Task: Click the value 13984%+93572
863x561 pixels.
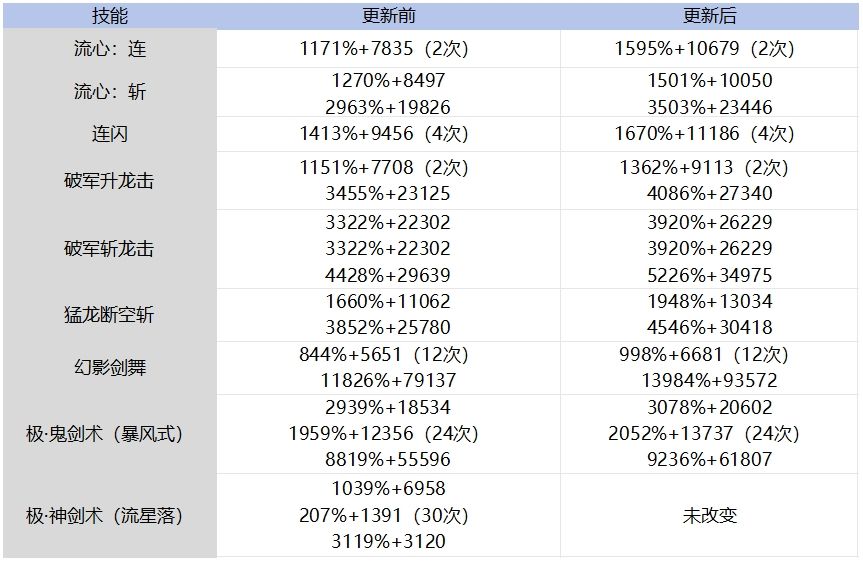Action: click(709, 380)
